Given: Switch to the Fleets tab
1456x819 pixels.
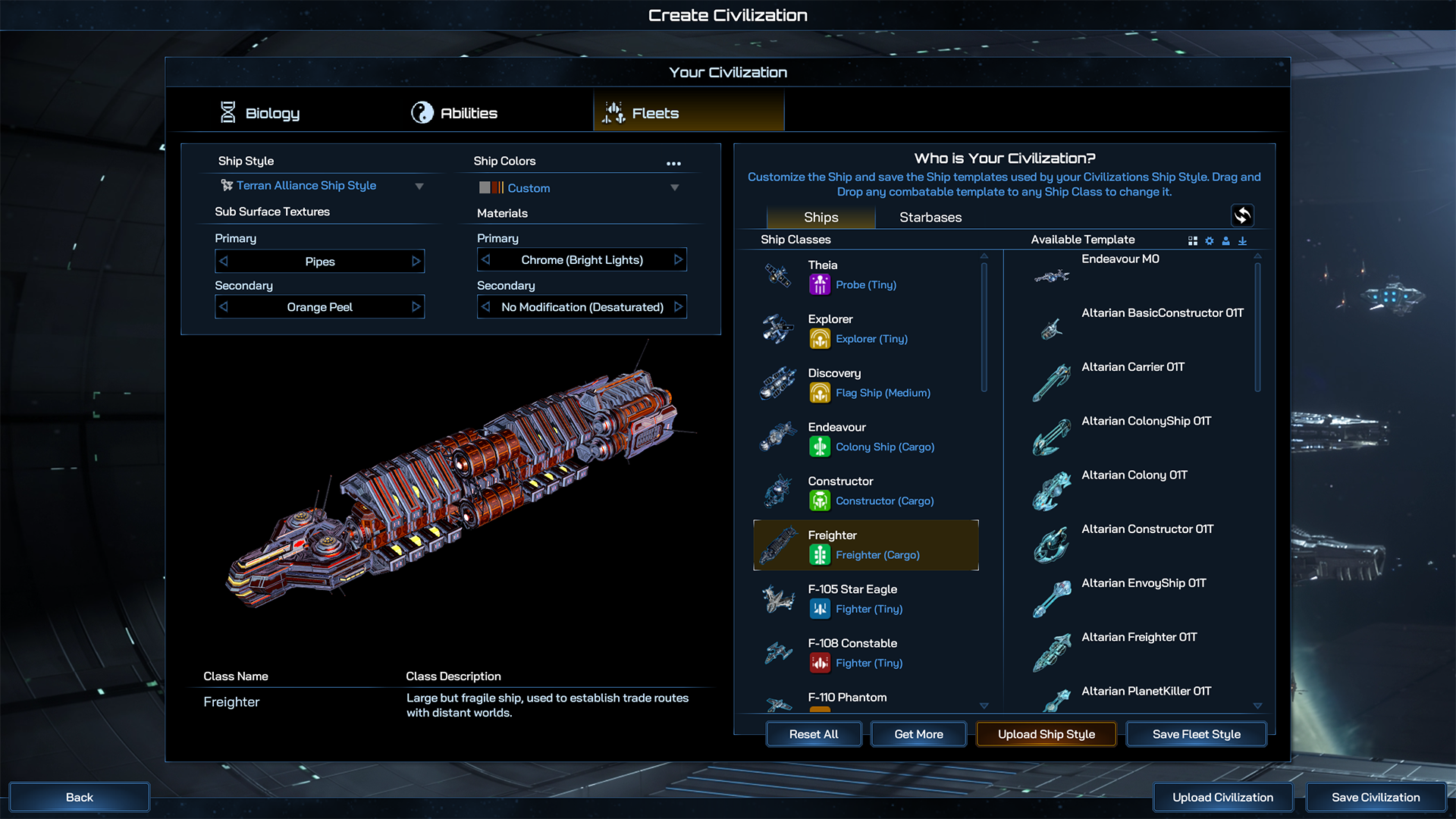Looking at the screenshot, I should (x=689, y=112).
